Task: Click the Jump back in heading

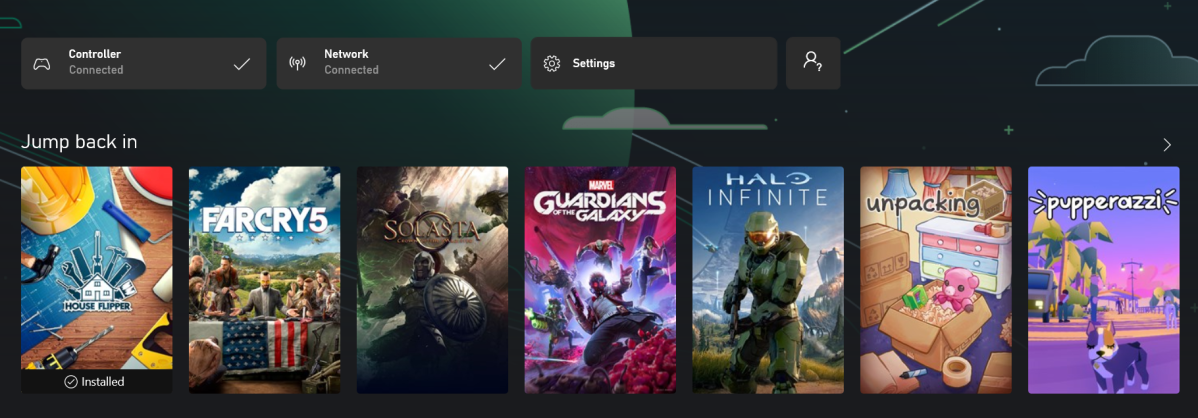Action: [x=79, y=142]
